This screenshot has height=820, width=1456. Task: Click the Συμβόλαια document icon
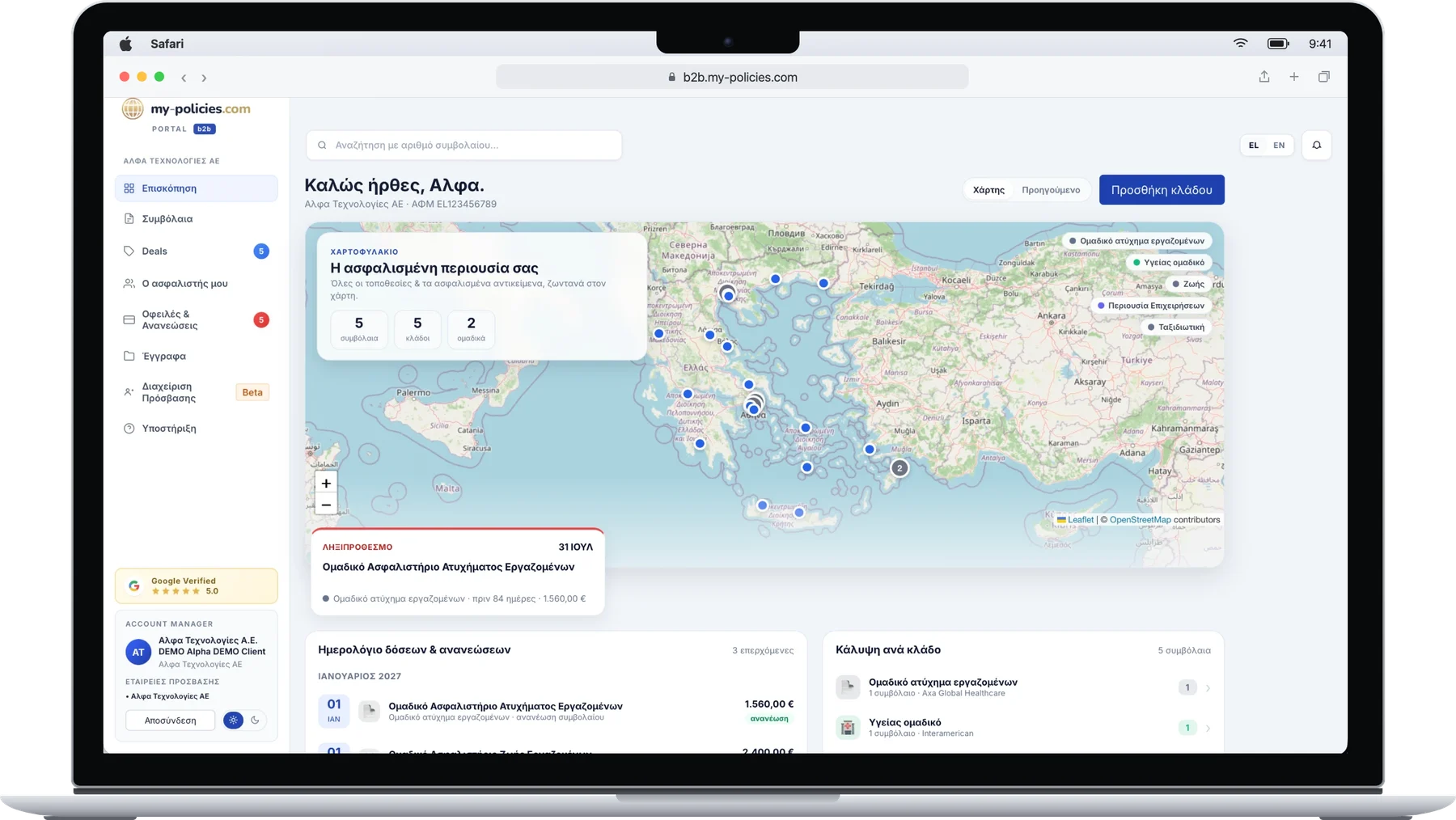[x=129, y=219]
